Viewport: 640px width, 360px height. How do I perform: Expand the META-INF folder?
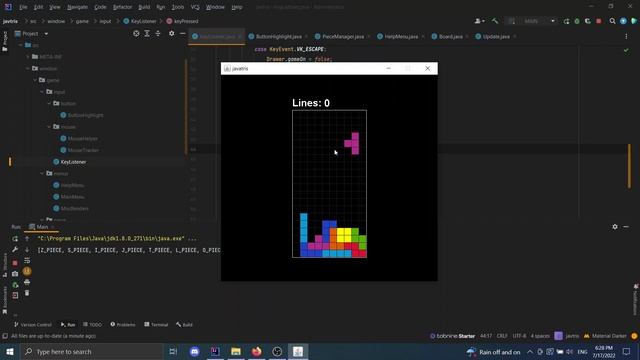[x=28, y=57]
